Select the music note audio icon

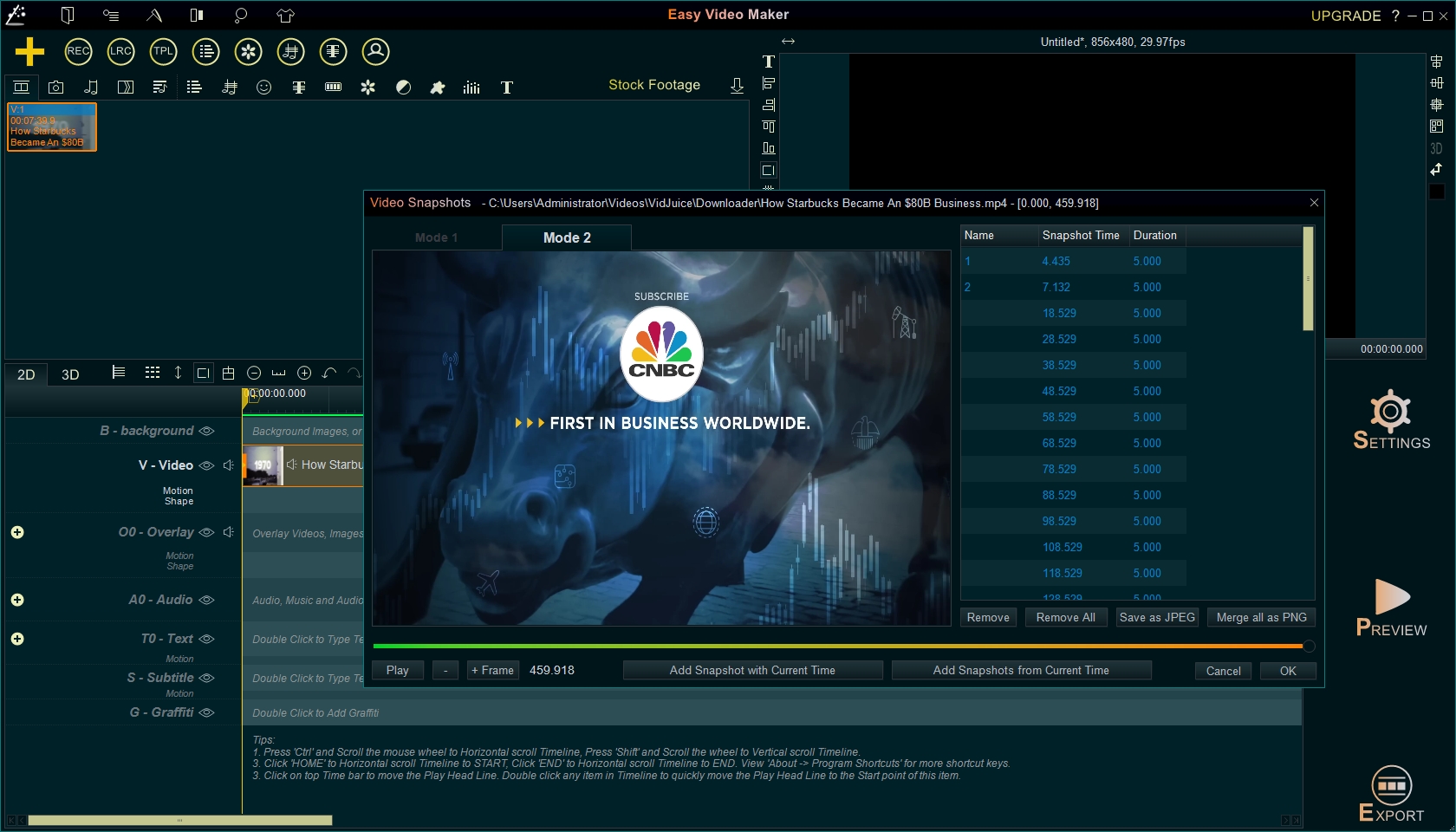(x=91, y=87)
